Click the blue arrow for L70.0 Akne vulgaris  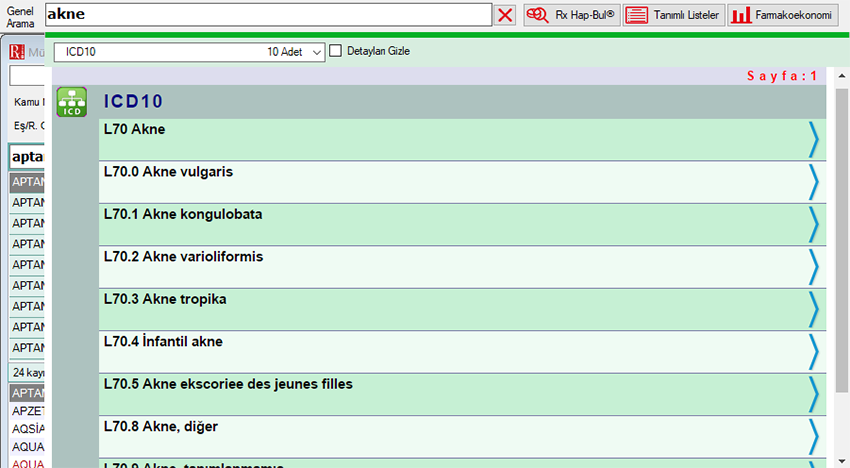point(813,182)
